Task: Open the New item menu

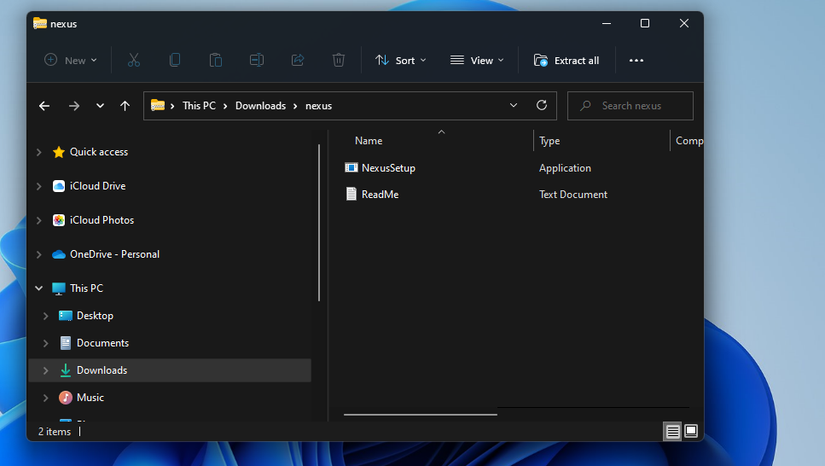Action: click(70, 60)
